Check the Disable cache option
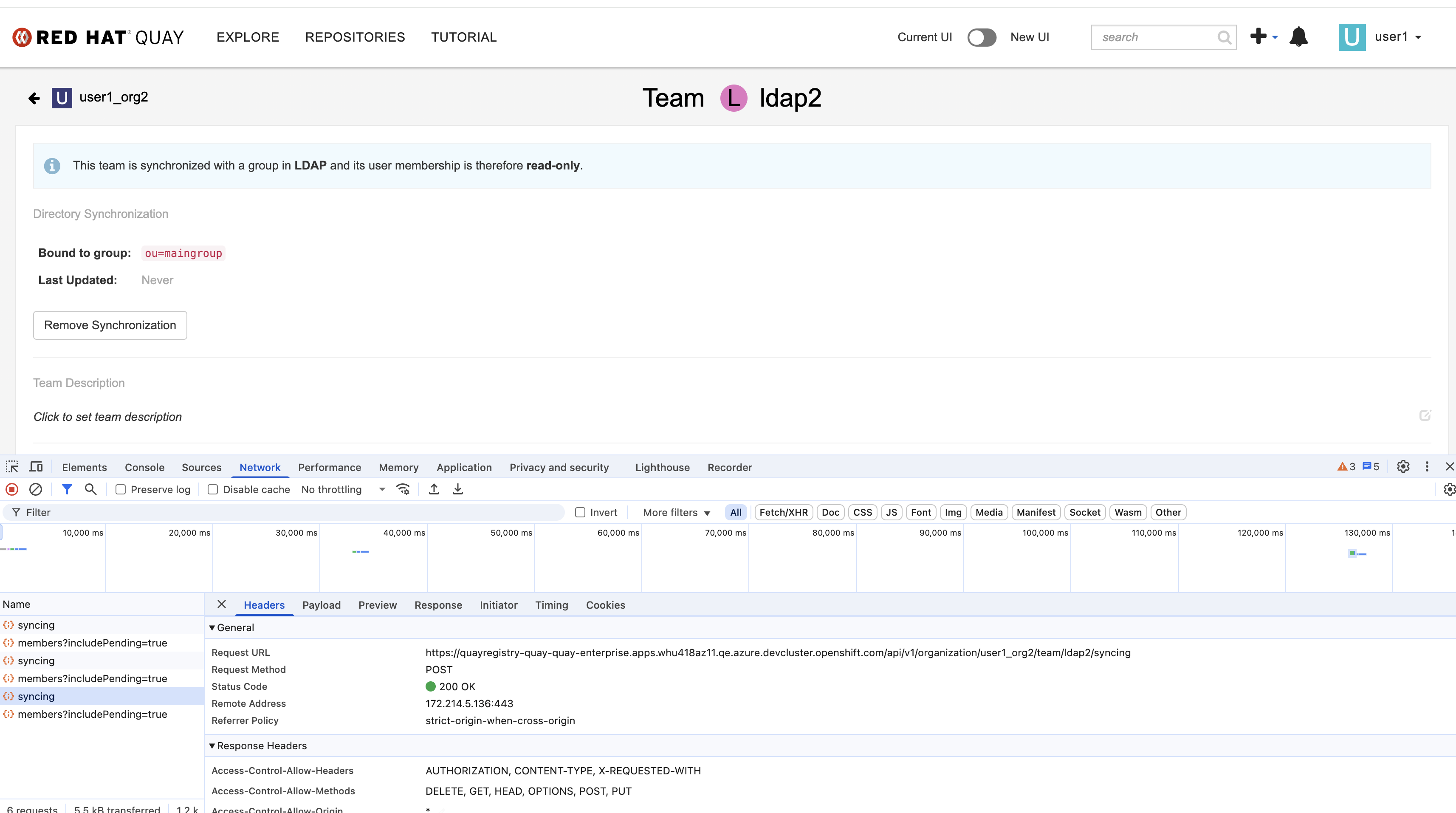The height and width of the screenshot is (813, 1456). (213, 490)
